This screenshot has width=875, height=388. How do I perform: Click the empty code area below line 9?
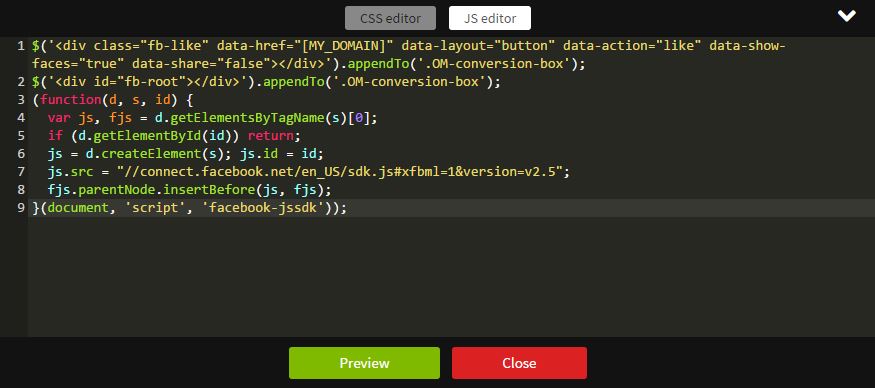[451, 276]
